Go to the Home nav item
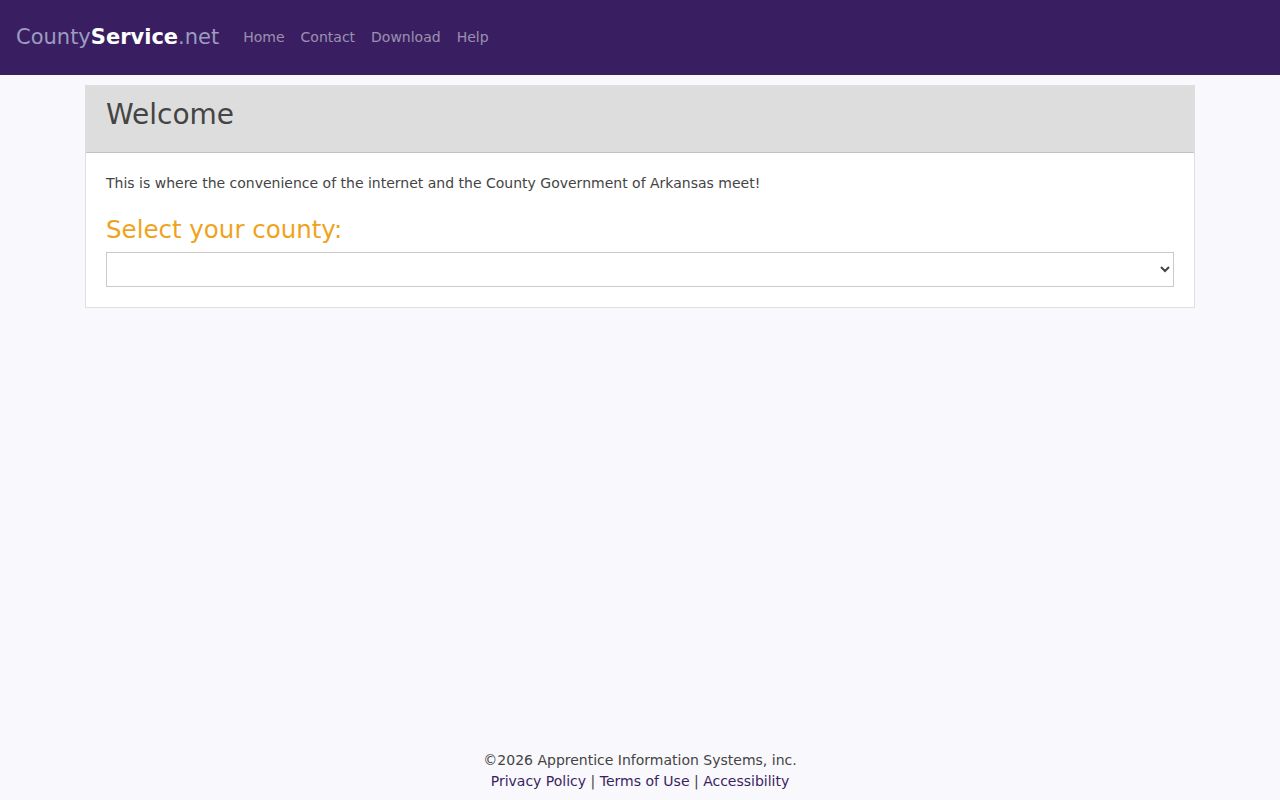The width and height of the screenshot is (1280, 800). [x=264, y=37]
